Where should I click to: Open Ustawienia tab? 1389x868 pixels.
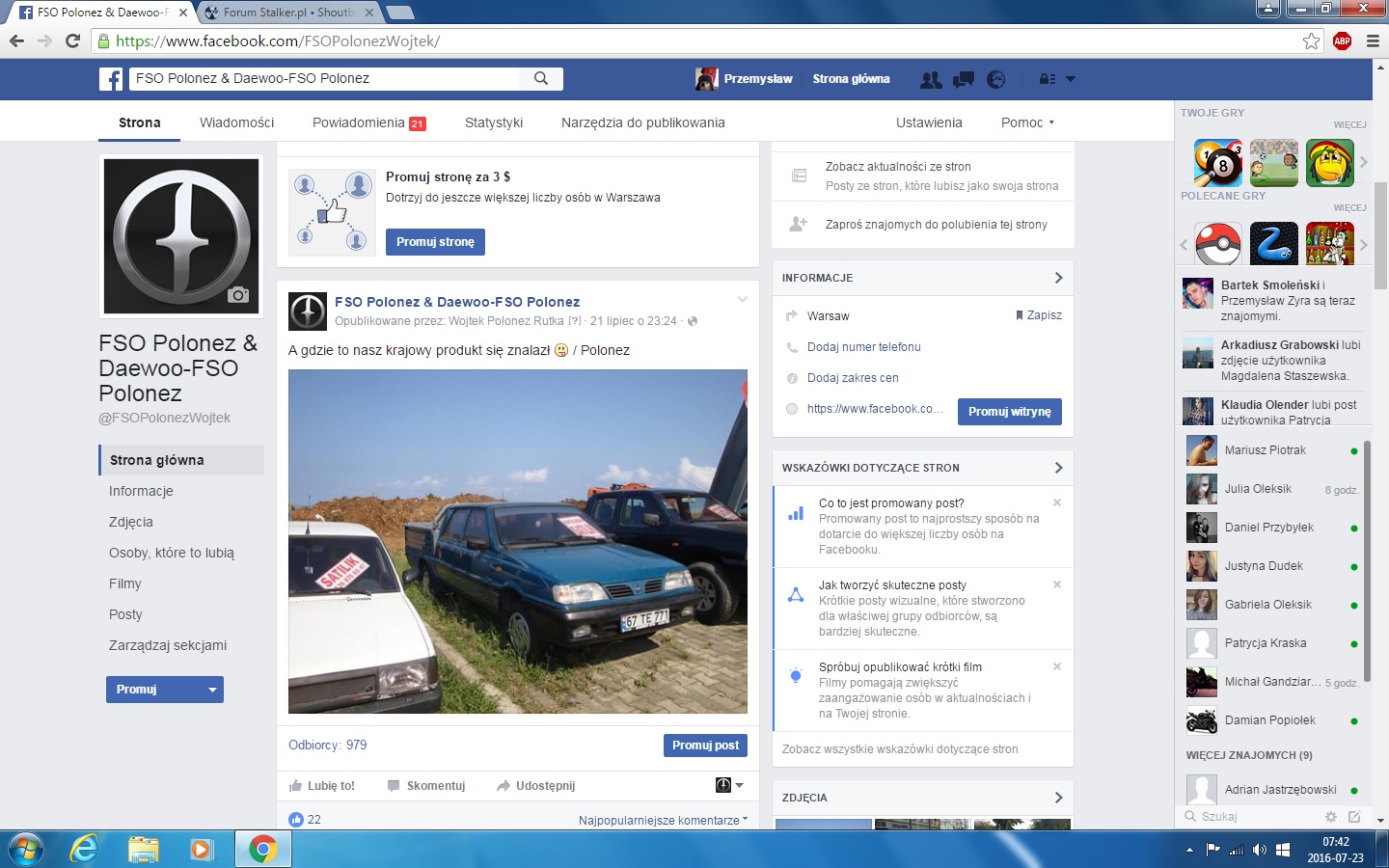click(x=929, y=122)
